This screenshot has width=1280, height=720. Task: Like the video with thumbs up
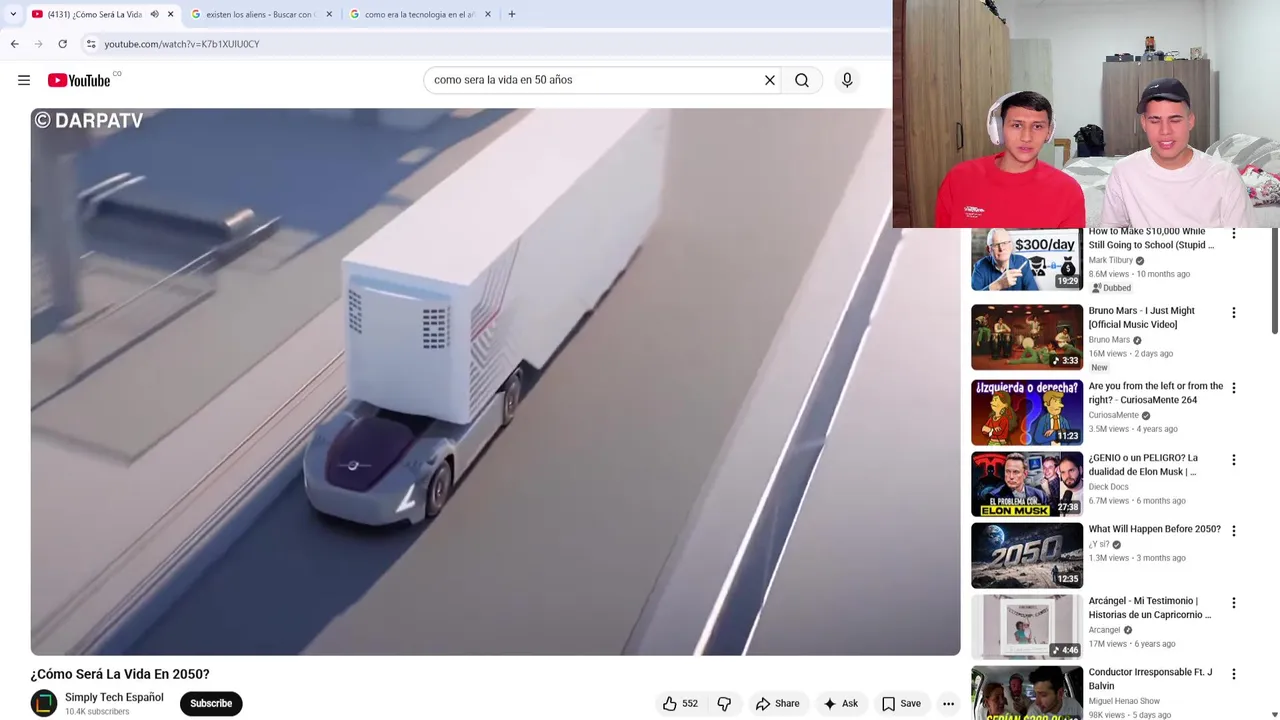[680, 704]
